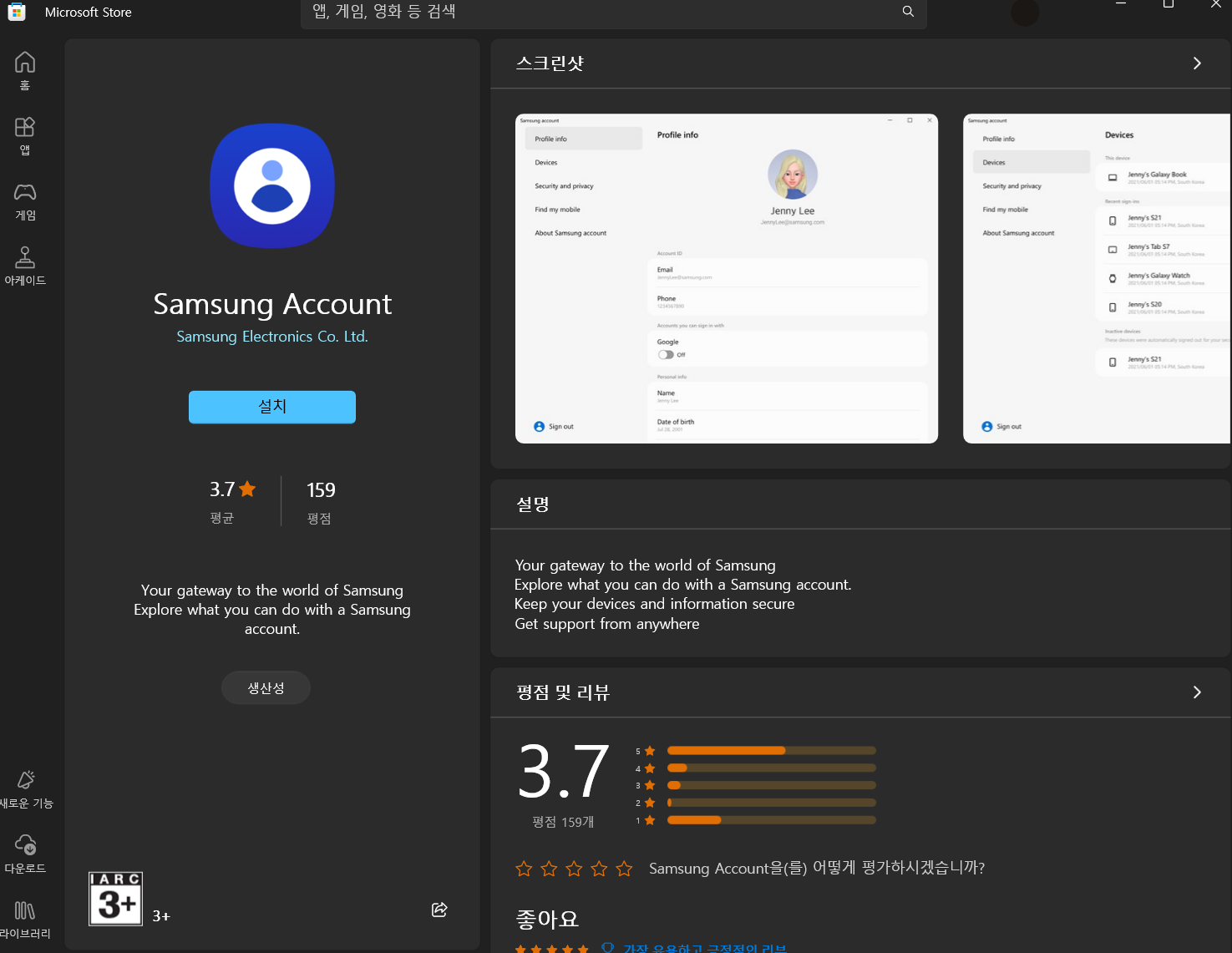Image resolution: width=1232 pixels, height=953 pixels.
Task: Click 'Get support from anywhere' description line
Action: pos(607,624)
